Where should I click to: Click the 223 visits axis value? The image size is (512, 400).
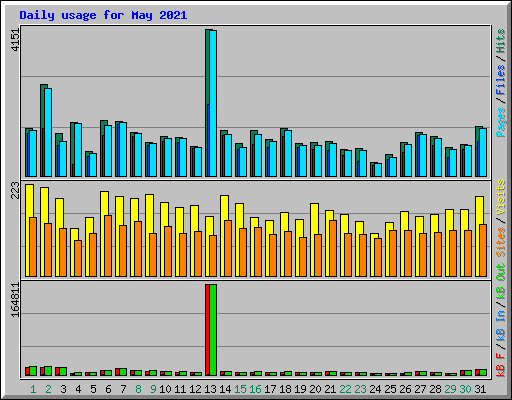pos(15,190)
